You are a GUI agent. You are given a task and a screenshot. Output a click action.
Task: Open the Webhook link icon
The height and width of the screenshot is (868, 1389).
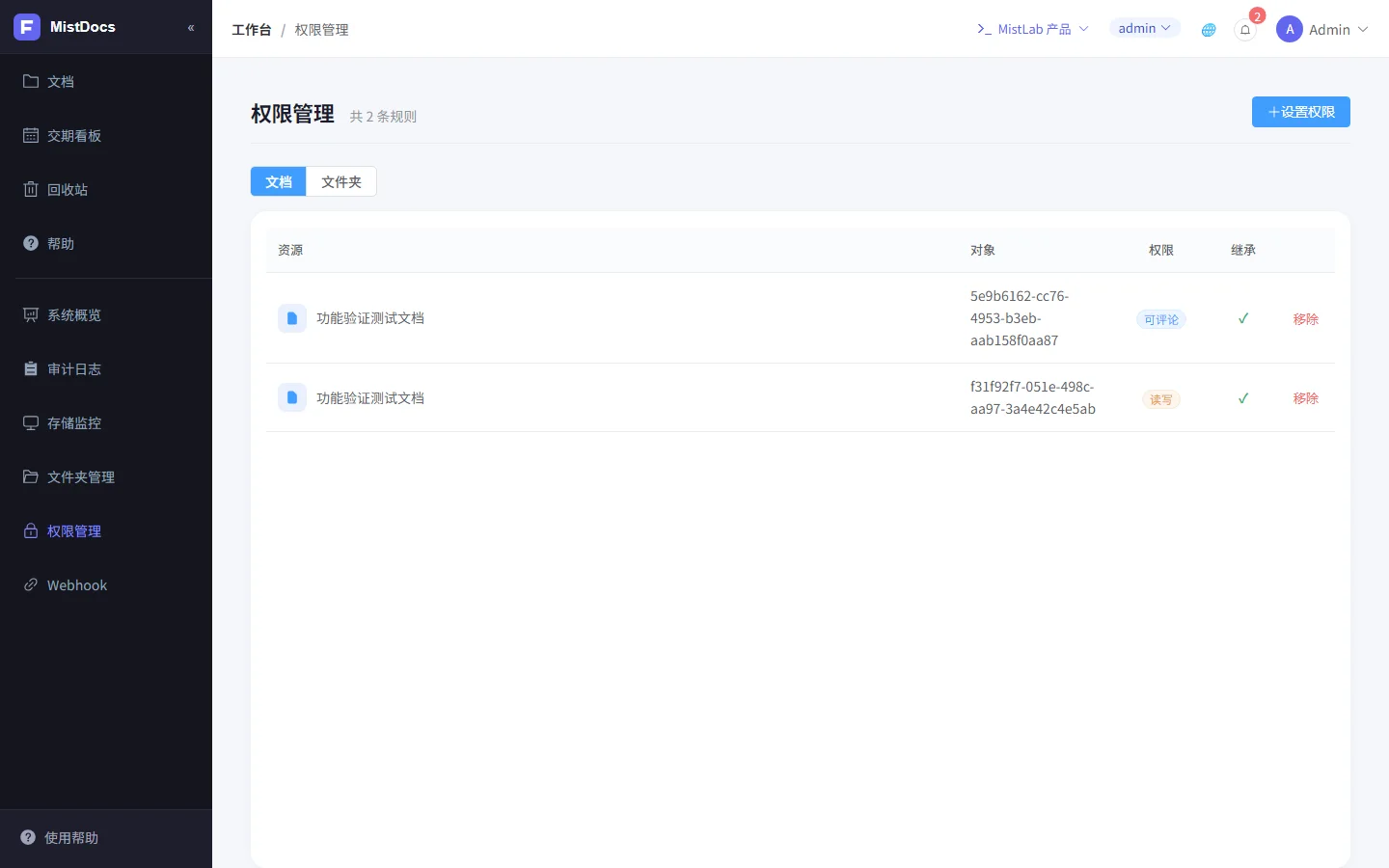(31, 584)
